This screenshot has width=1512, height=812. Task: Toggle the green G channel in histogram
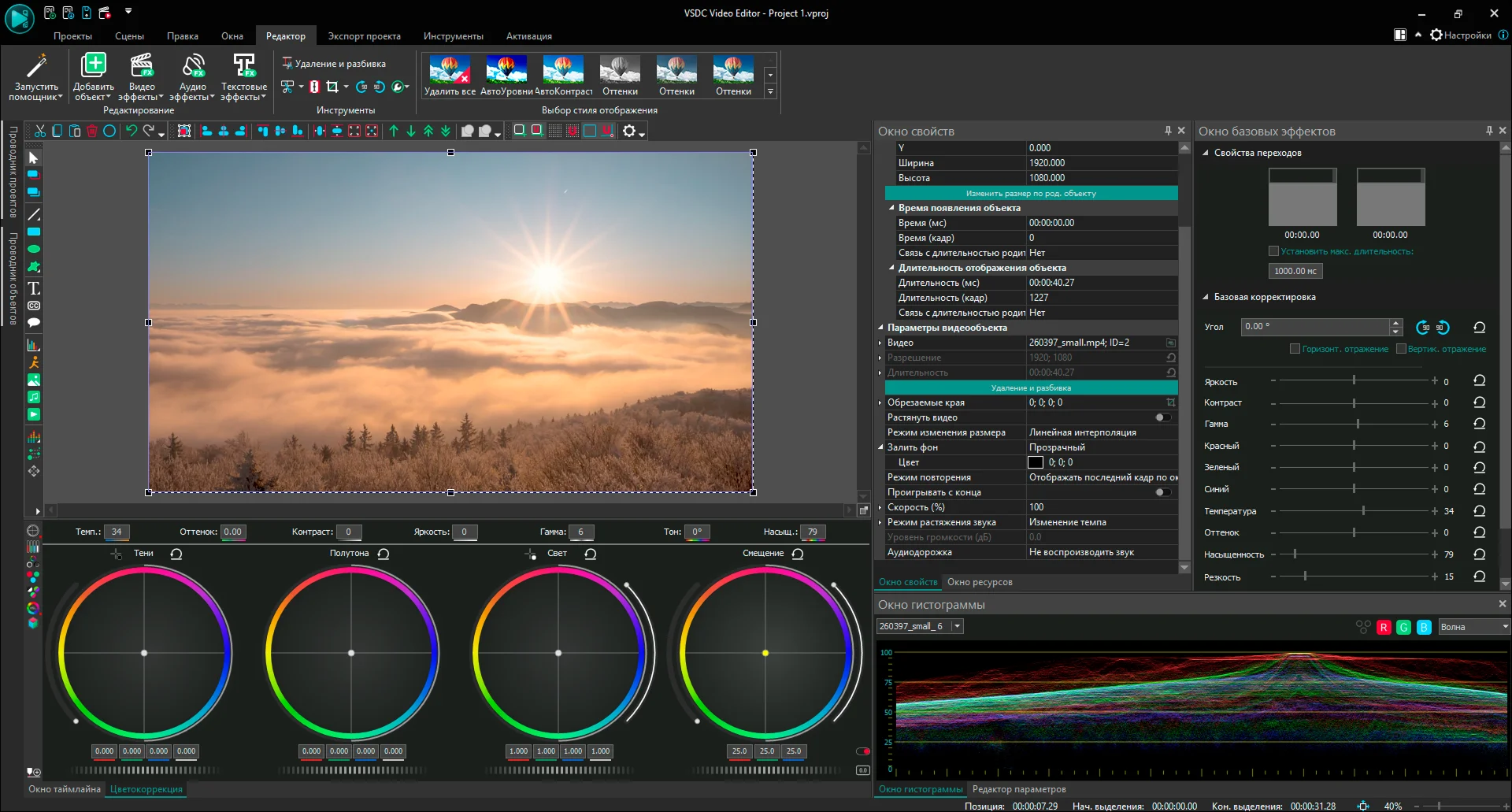click(x=1403, y=627)
